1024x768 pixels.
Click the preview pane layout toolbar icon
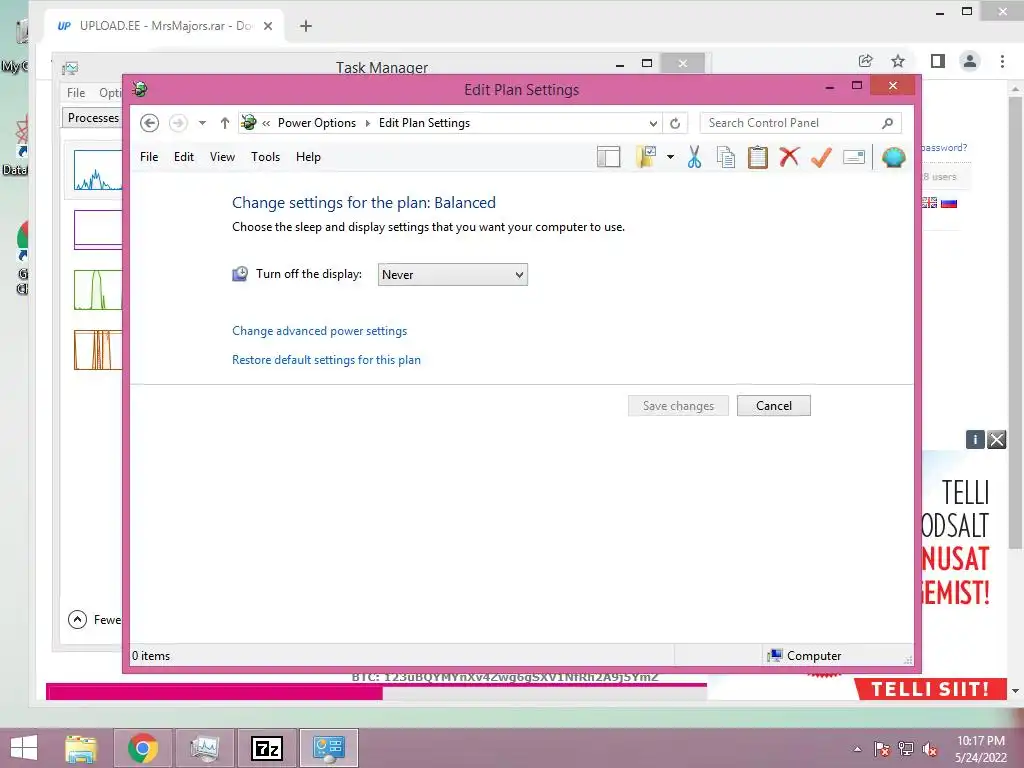coord(608,157)
